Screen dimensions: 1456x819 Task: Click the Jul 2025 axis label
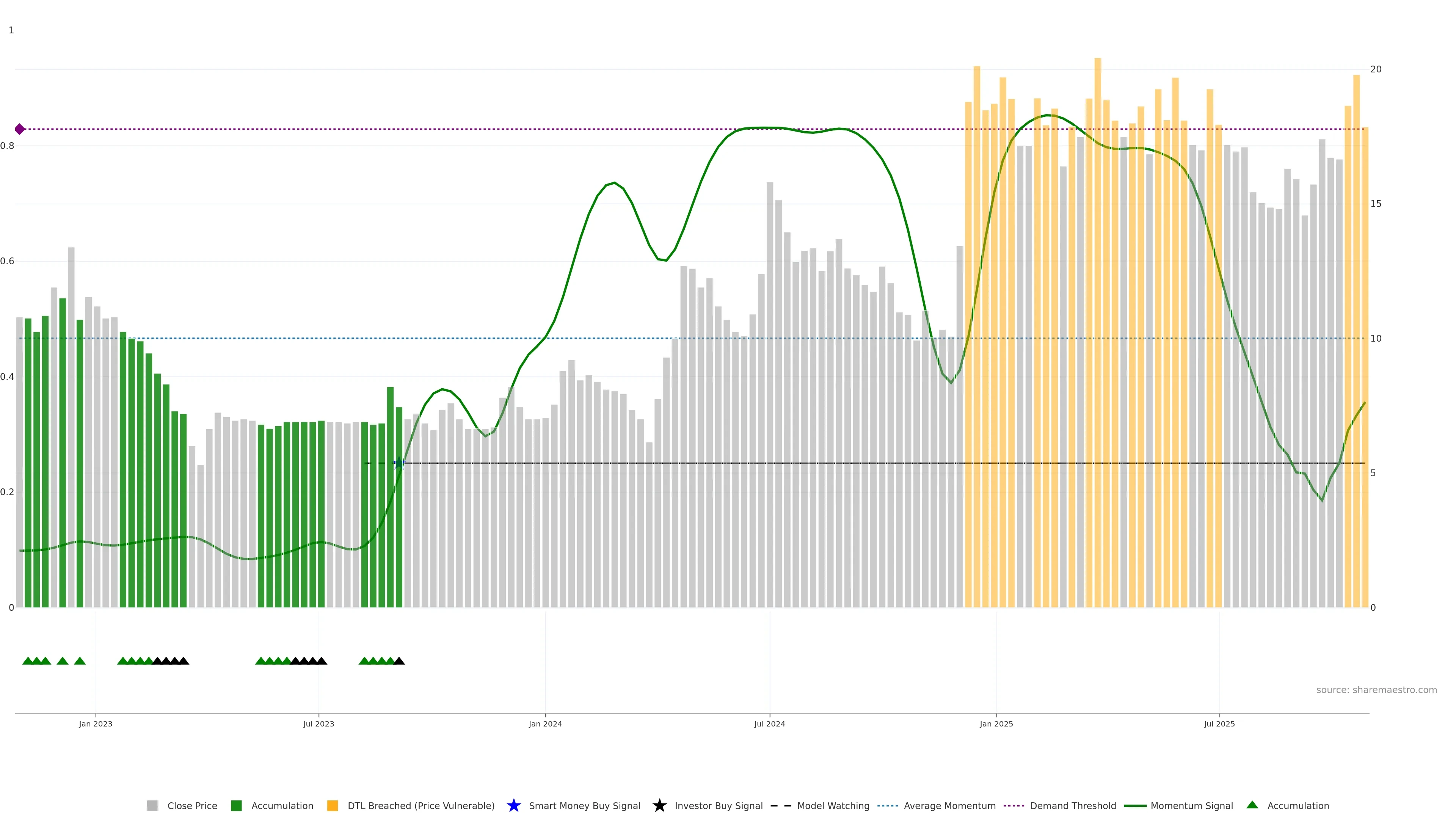1219,724
